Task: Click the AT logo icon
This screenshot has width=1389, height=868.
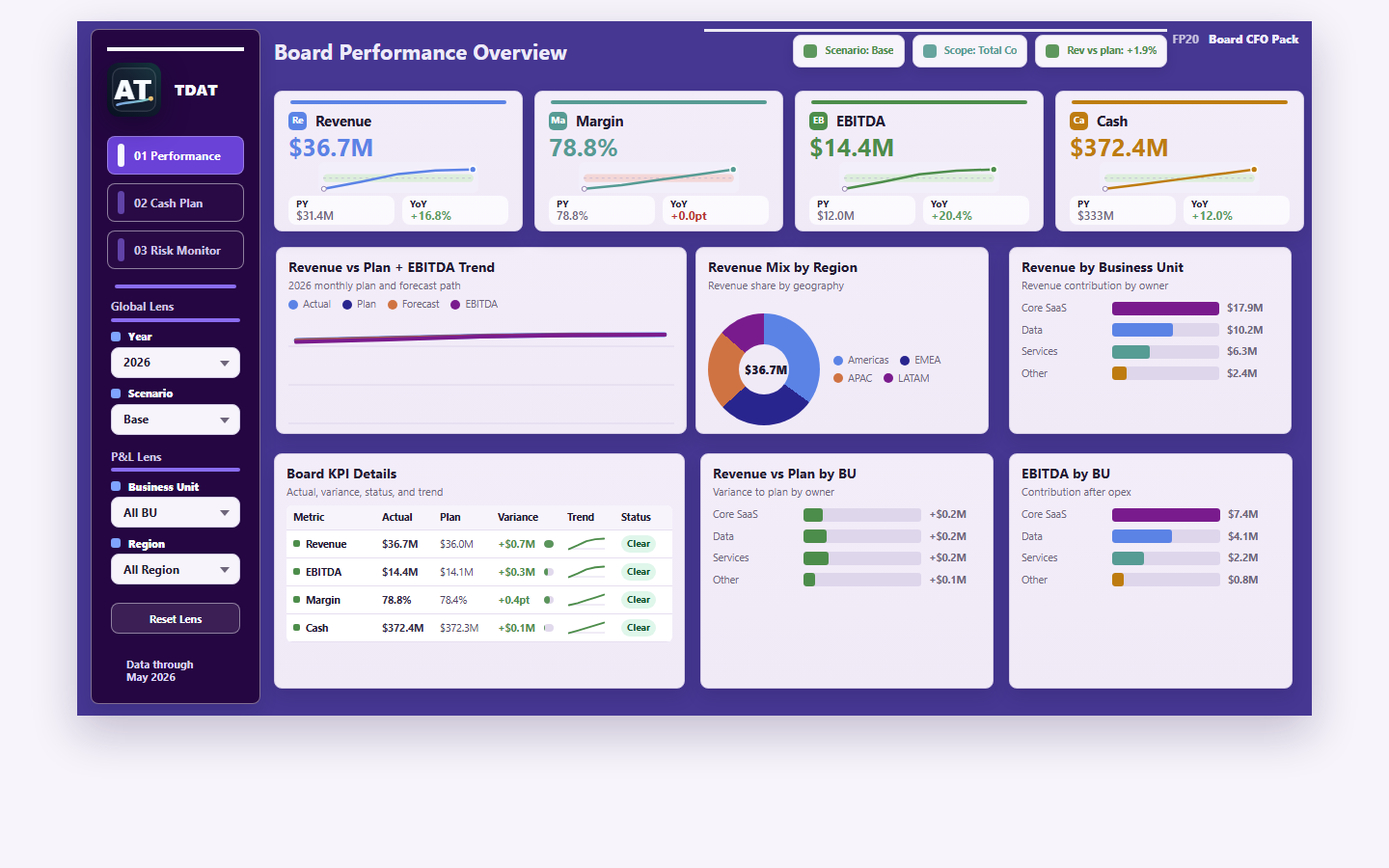Action: pos(134,90)
